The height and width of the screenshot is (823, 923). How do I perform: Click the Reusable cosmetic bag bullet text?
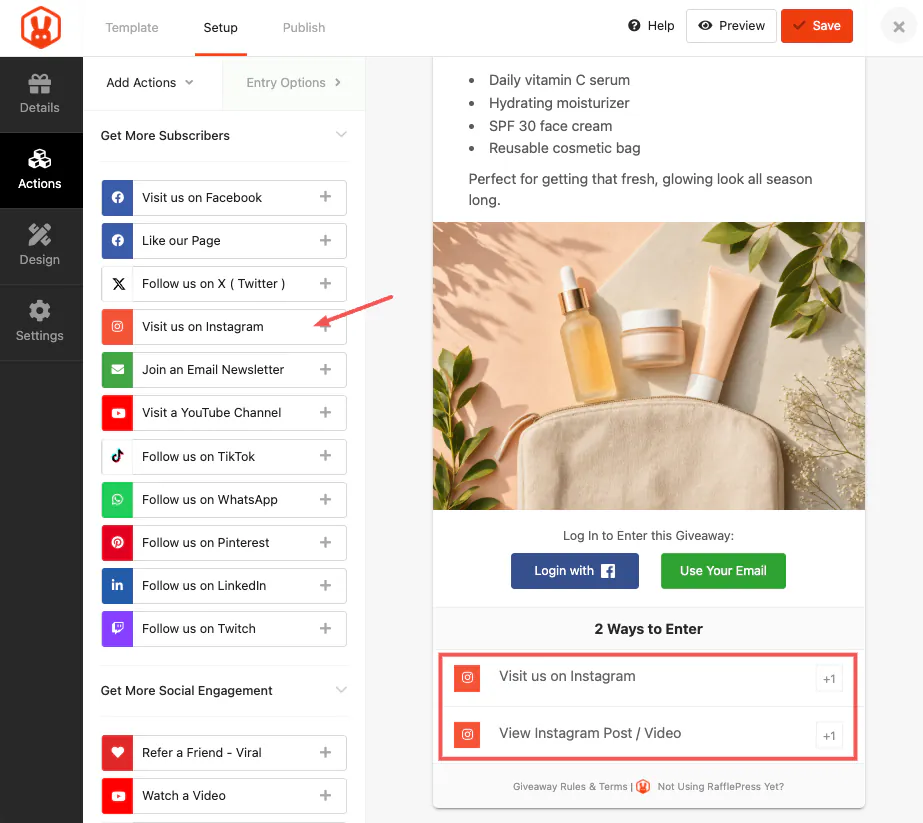(565, 148)
